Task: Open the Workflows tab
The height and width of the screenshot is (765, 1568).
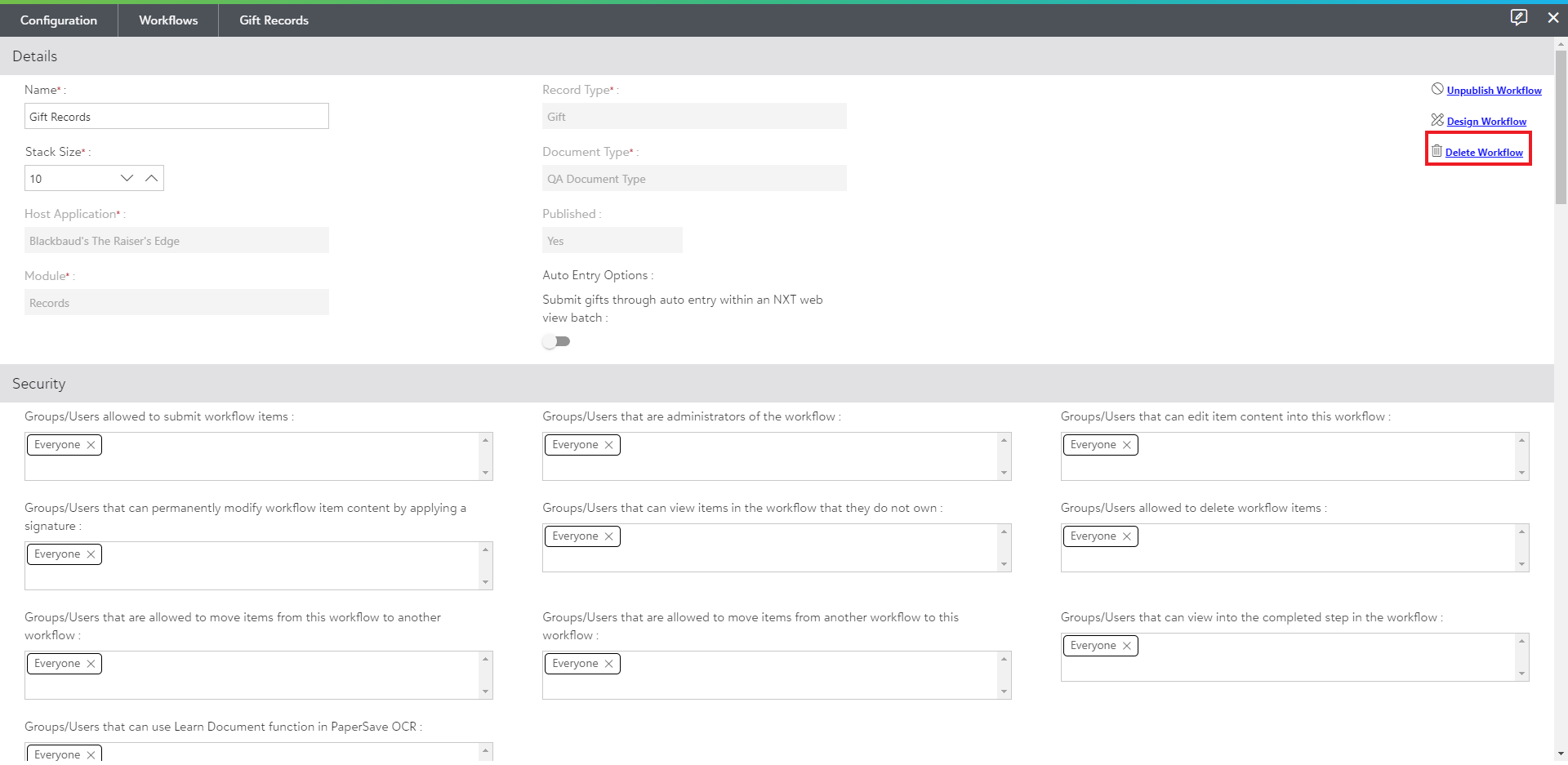Action: tap(168, 20)
